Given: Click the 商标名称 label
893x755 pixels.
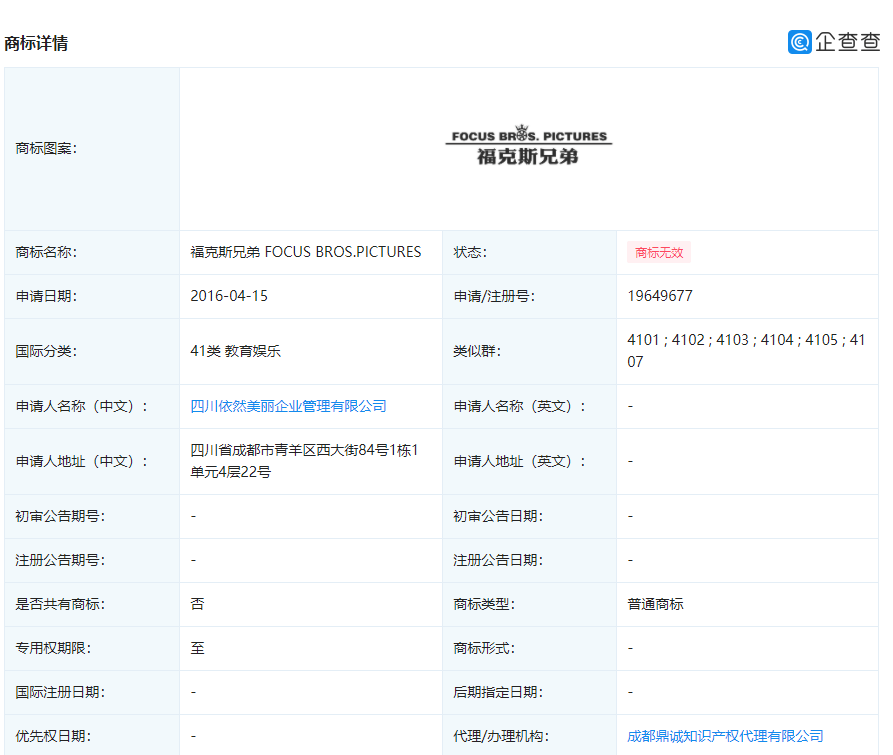Looking at the screenshot, I should pyautogui.click(x=46, y=252).
